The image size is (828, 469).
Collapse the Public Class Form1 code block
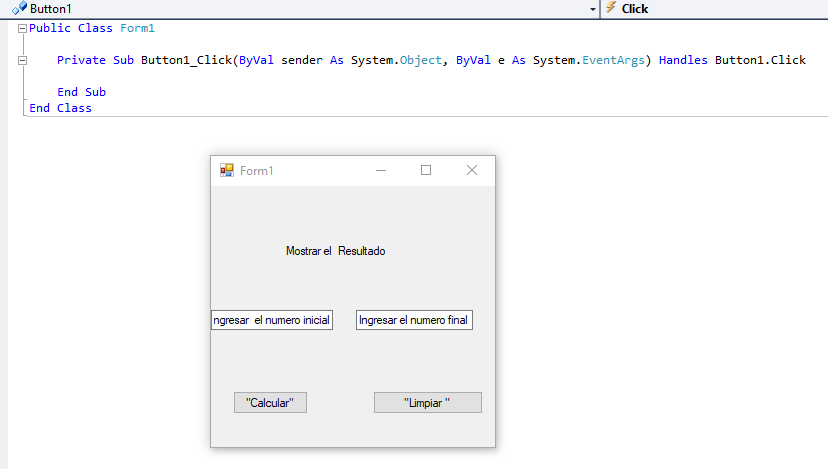(22, 29)
